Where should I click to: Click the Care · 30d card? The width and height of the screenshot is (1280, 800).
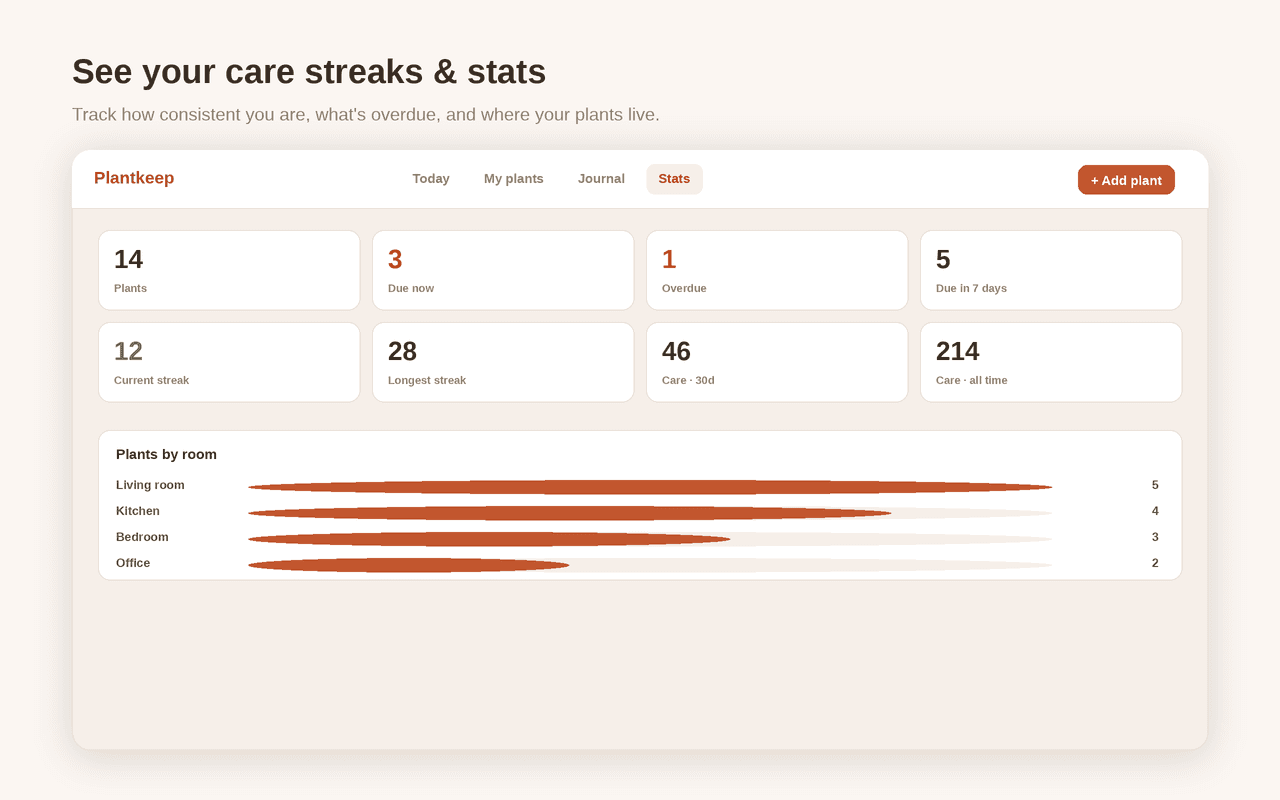tap(777, 362)
